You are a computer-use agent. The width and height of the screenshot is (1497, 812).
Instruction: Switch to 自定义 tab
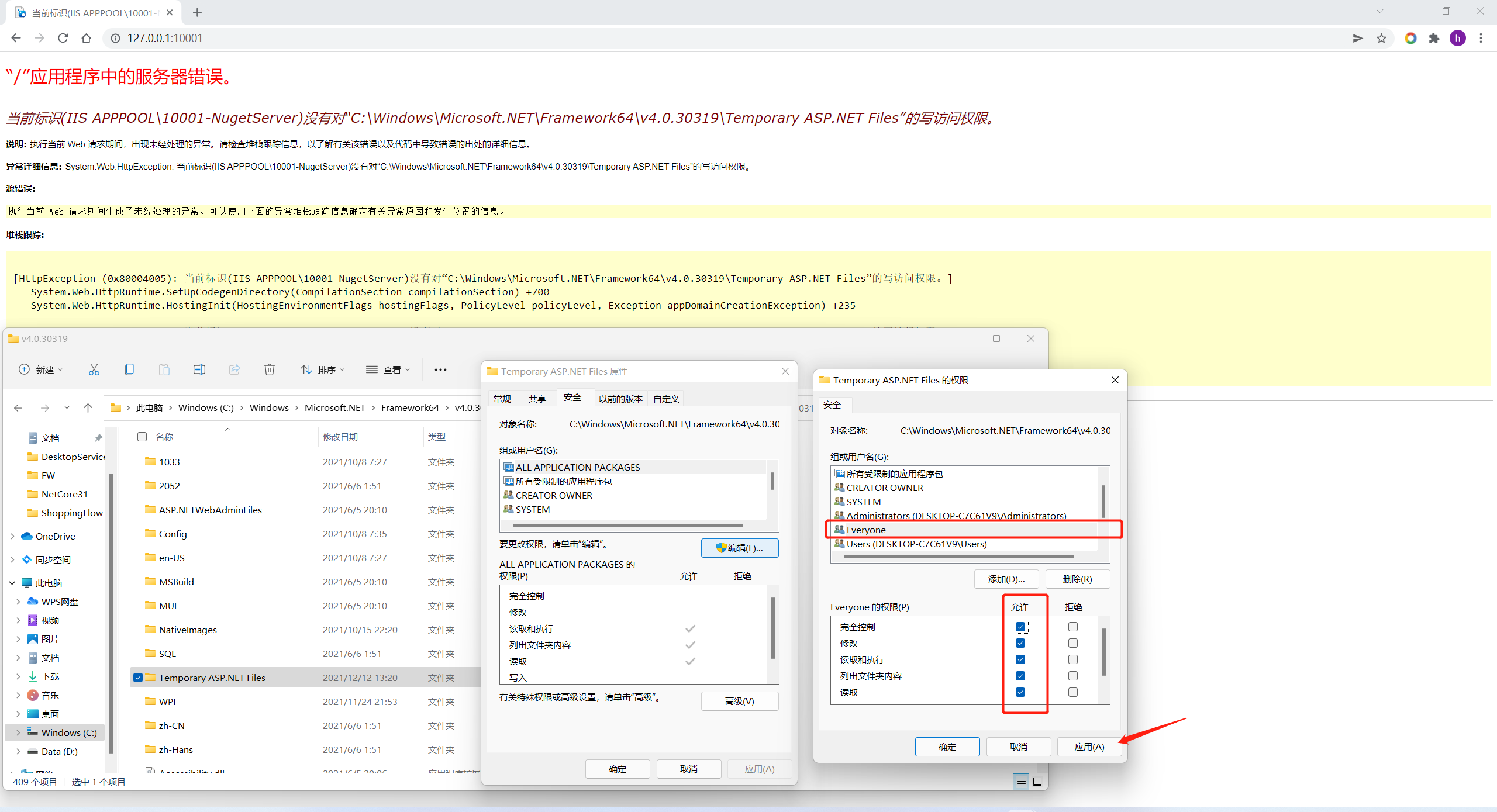point(666,399)
